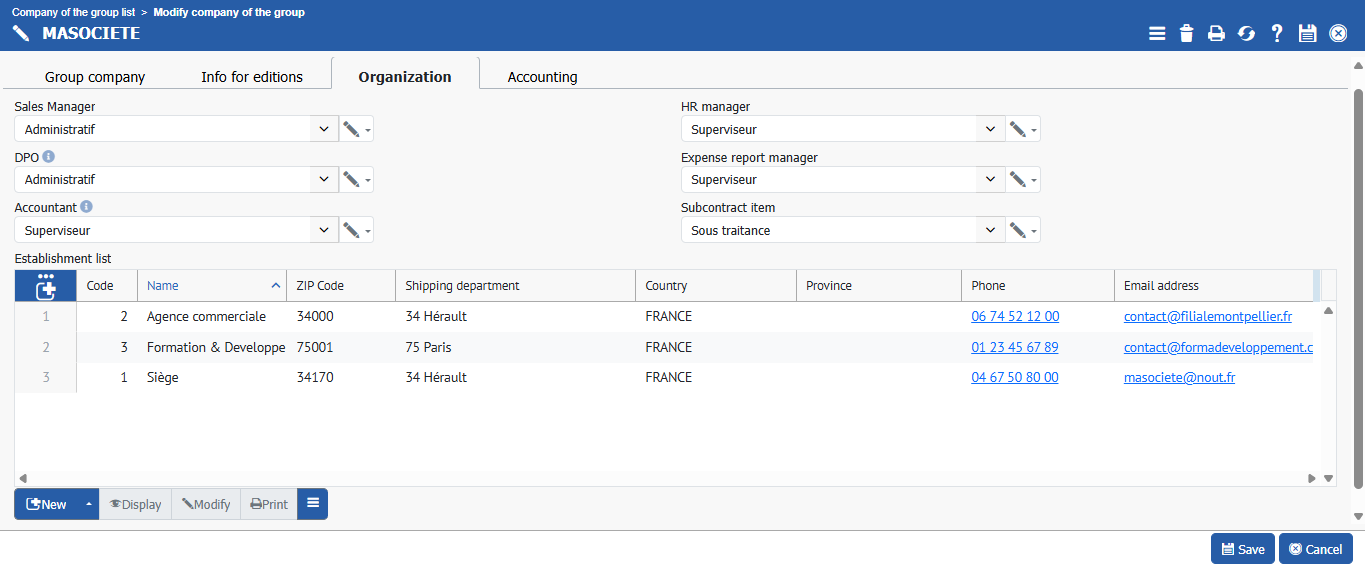Click phone link 06 74 52 12 00
This screenshot has height=566, width=1365.
point(1014,317)
